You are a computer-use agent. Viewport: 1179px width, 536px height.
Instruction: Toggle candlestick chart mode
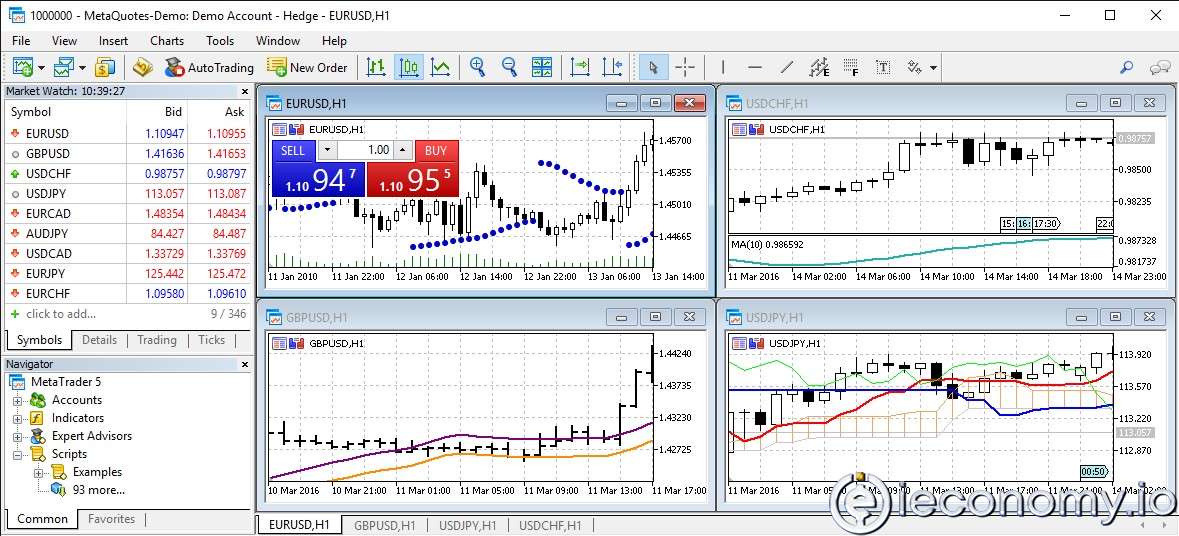click(408, 67)
